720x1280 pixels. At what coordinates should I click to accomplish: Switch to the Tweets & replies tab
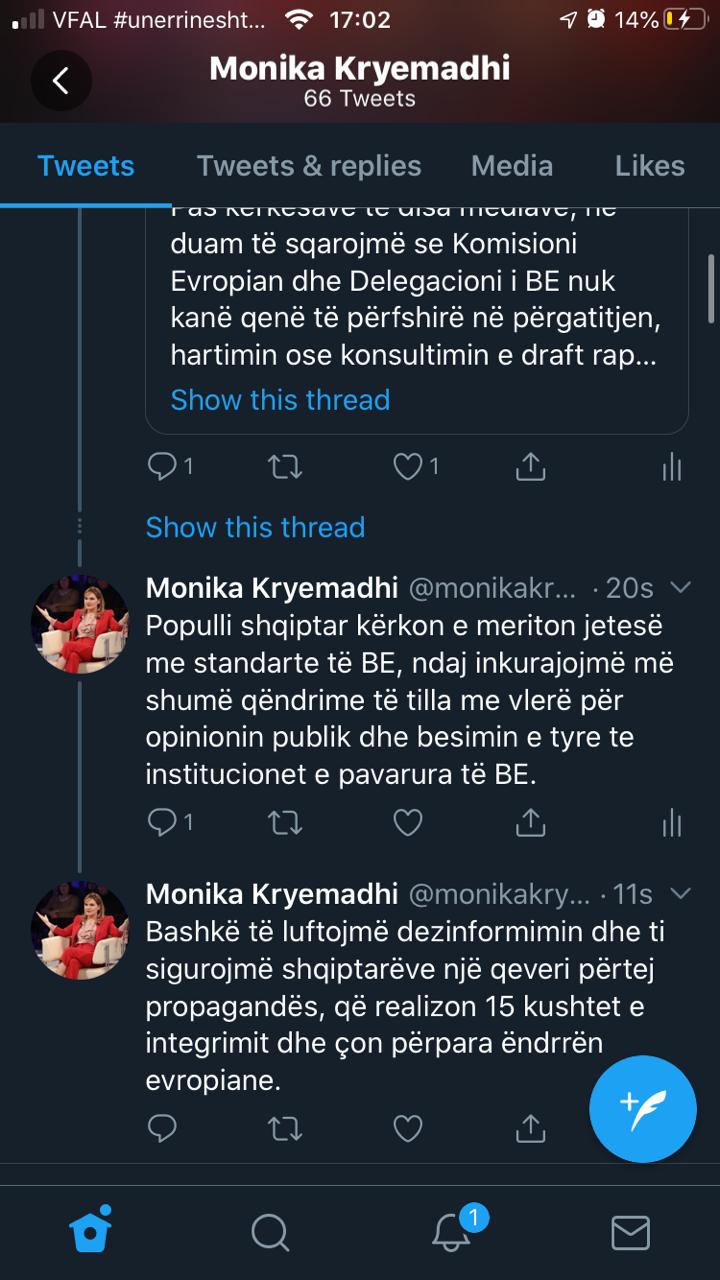(309, 166)
